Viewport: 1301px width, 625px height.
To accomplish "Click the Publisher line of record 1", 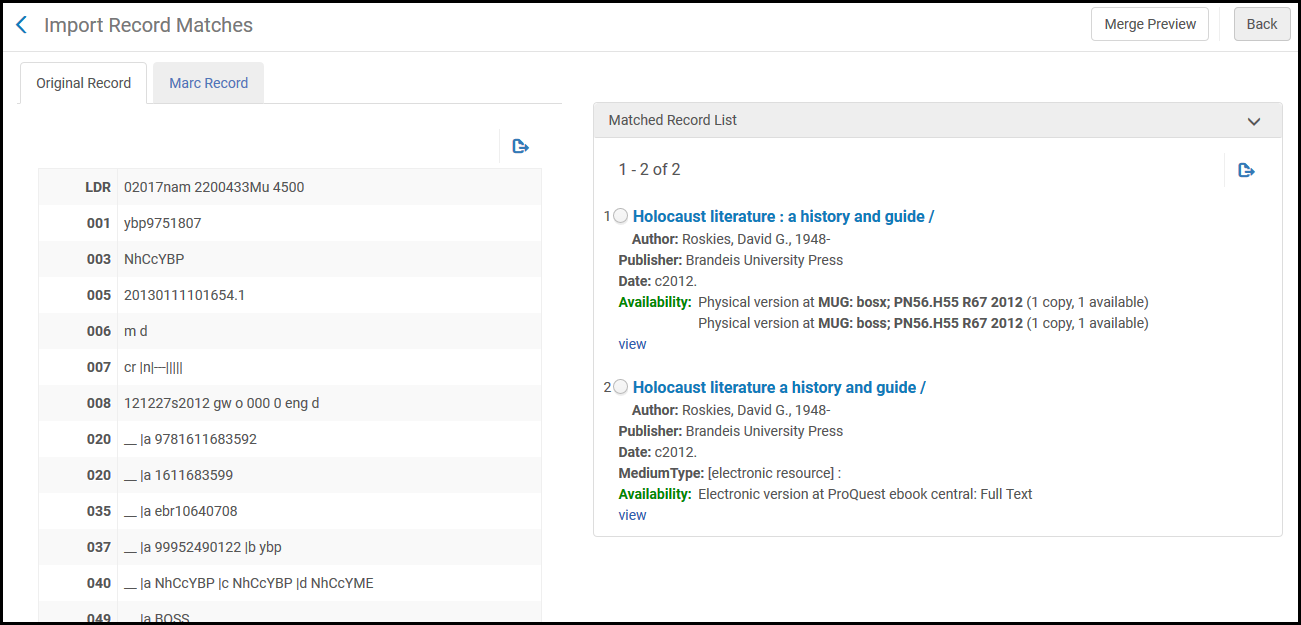I will click(730, 260).
